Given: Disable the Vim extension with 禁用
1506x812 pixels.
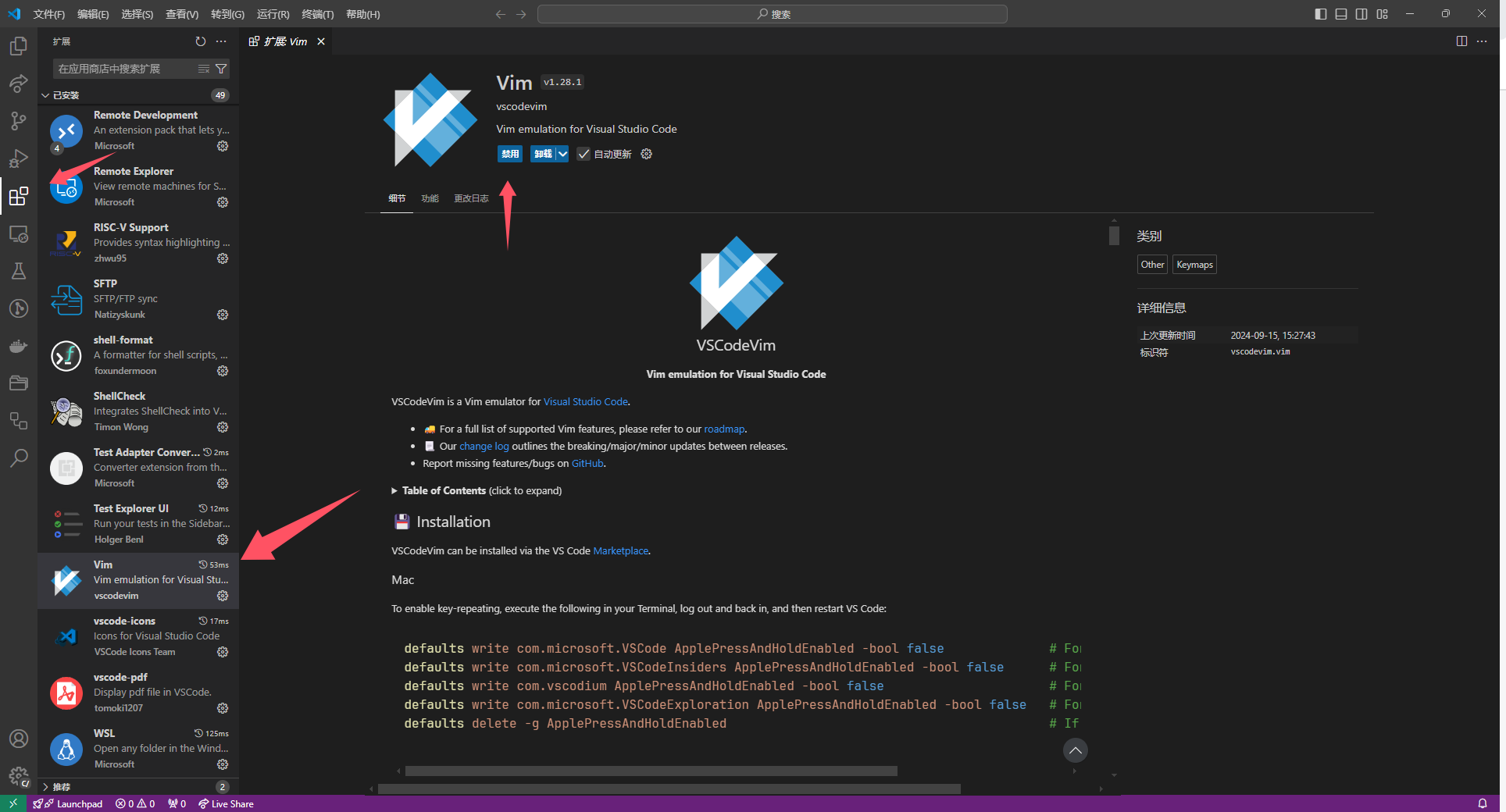Looking at the screenshot, I should point(510,154).
